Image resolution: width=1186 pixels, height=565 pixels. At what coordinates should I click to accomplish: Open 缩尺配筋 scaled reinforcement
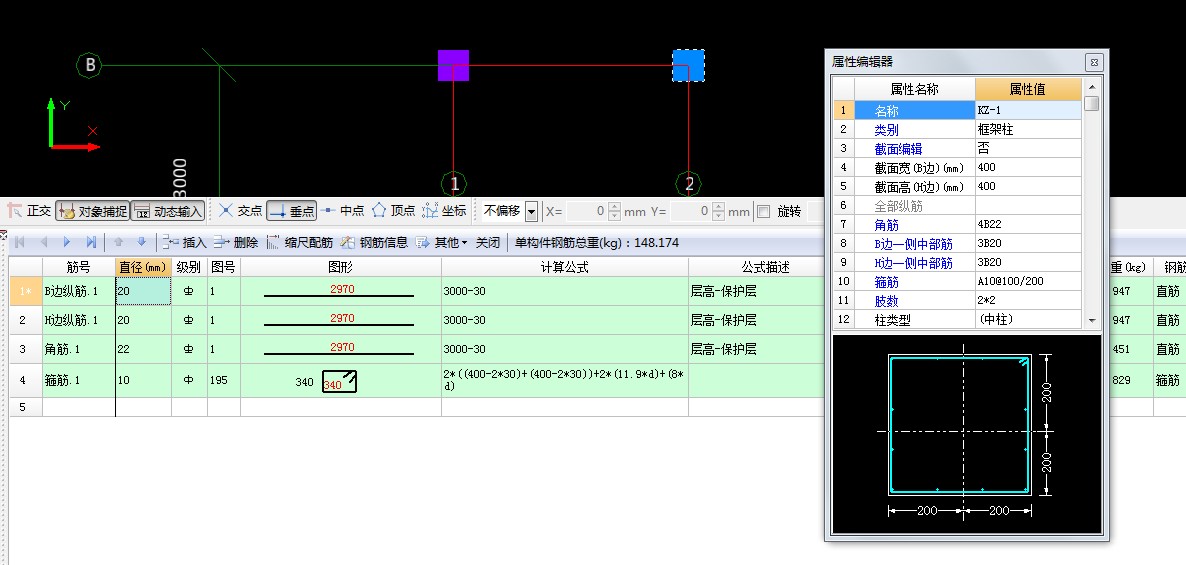tap(300, 243)
